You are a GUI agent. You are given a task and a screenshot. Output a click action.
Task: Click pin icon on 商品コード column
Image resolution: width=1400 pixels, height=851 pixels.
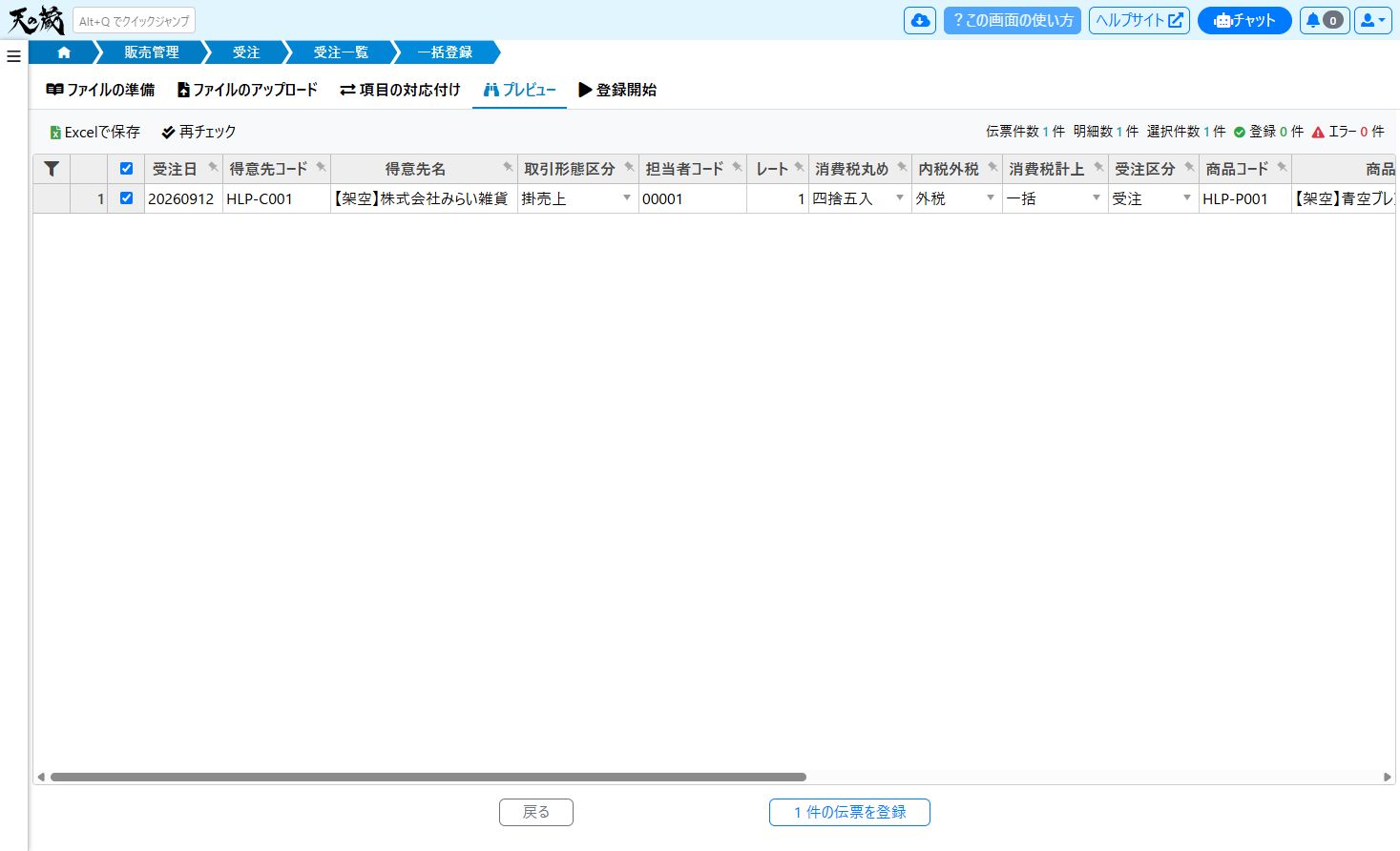pyautogui.click(x=1282, y=167)
